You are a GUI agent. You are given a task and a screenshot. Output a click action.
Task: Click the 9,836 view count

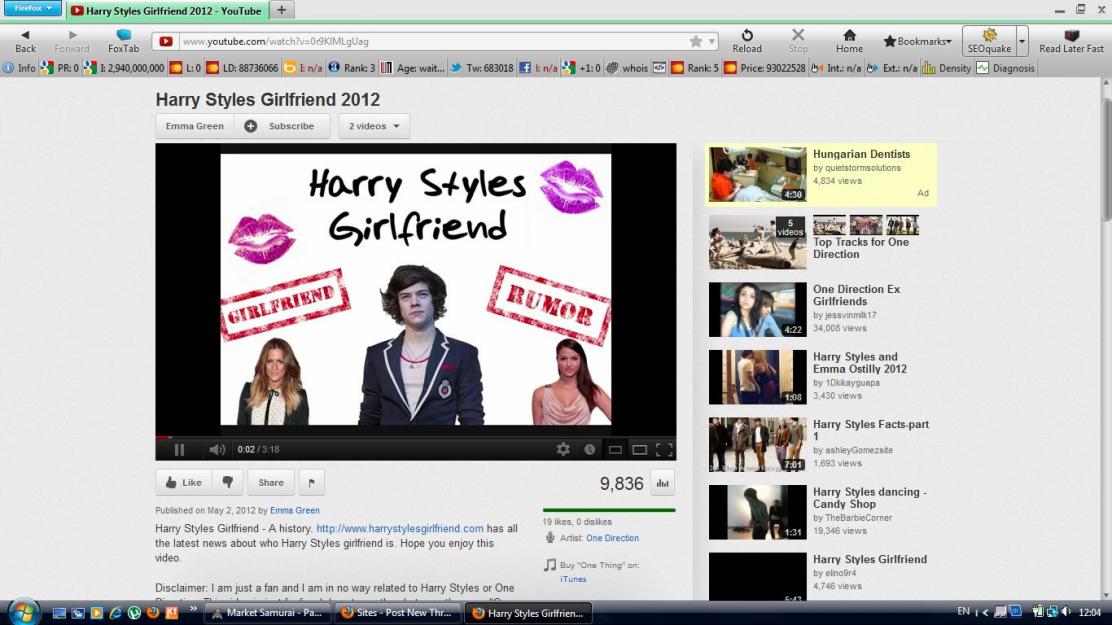point(621,484)
